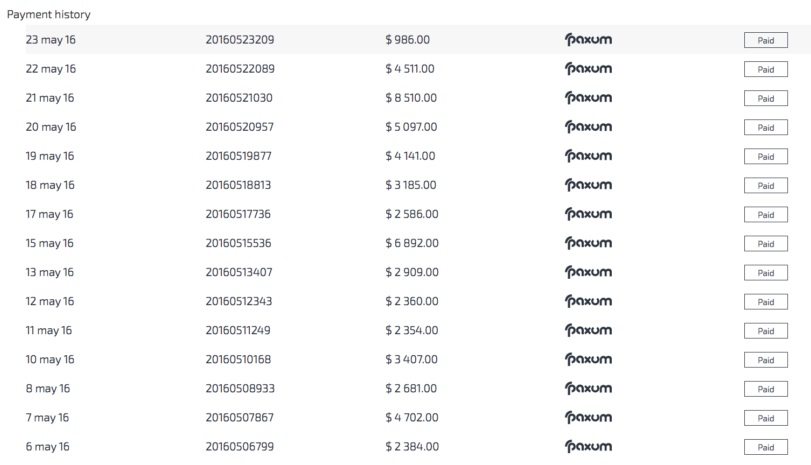
Task: Click the Paxum logo in the $8 510.00 row
Action: coord(588,98)
